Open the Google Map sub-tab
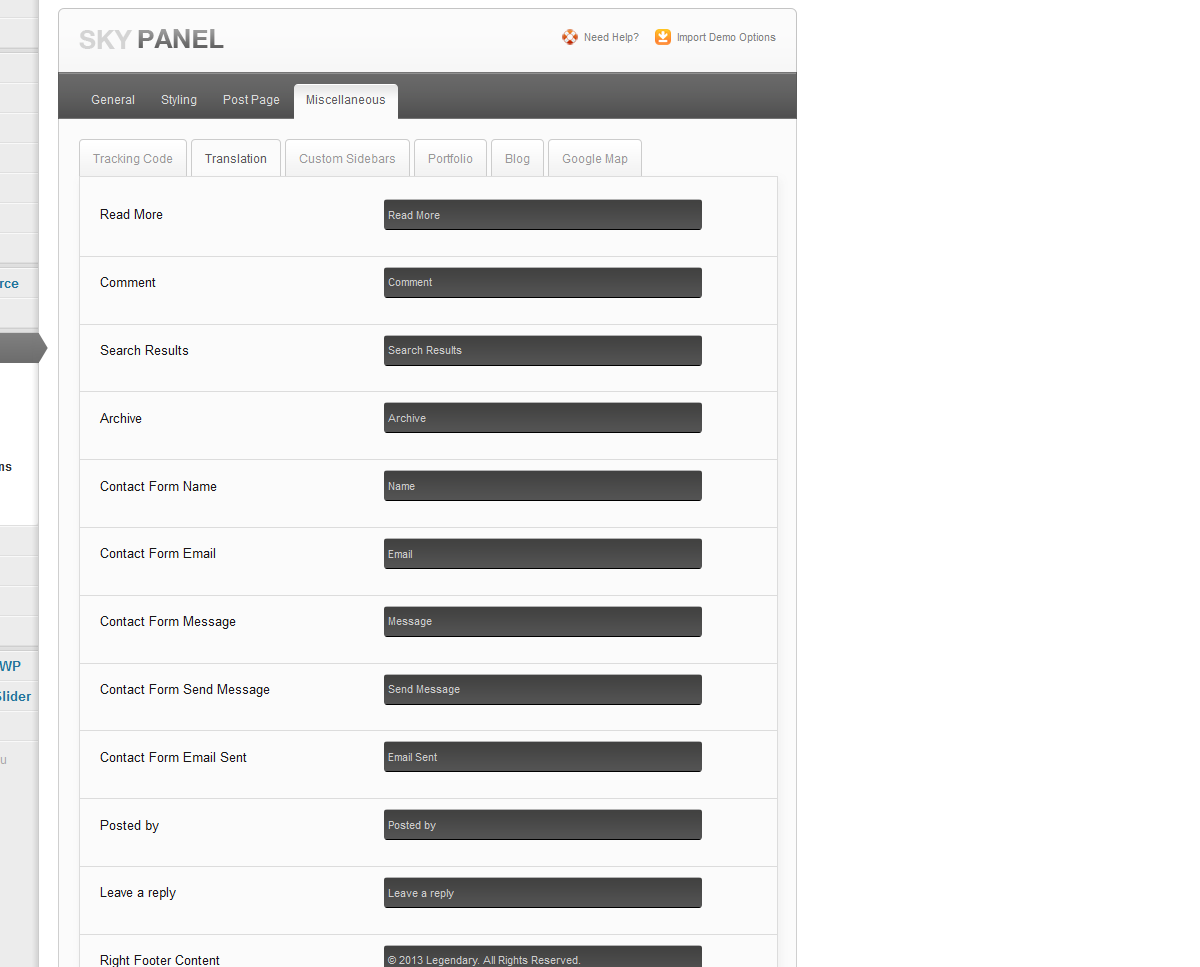Image resolution: width=1200 pixels, height=967 pixels. [x=595, y=159]
